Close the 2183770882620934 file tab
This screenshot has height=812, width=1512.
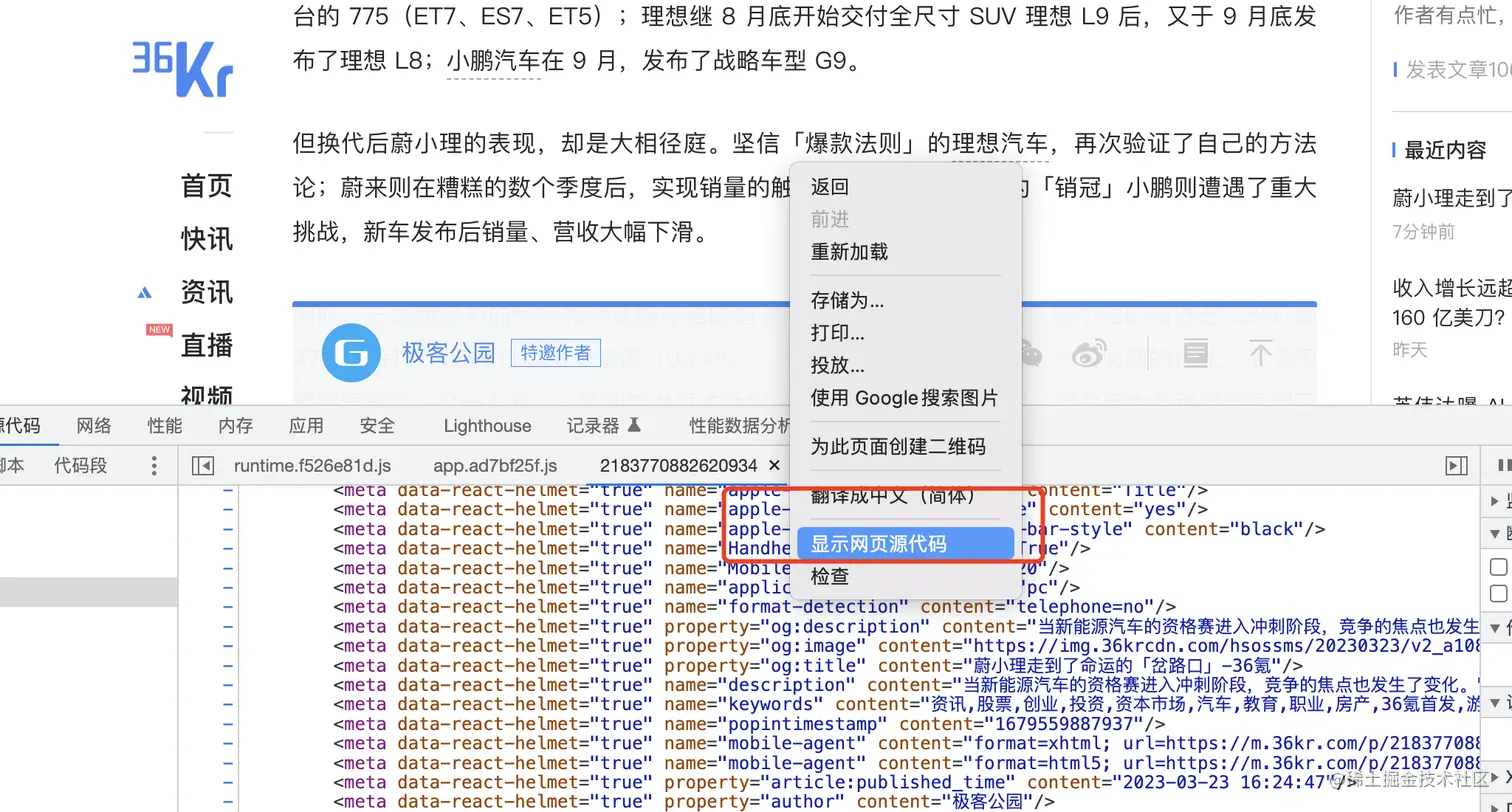click(x=773, y=465)
